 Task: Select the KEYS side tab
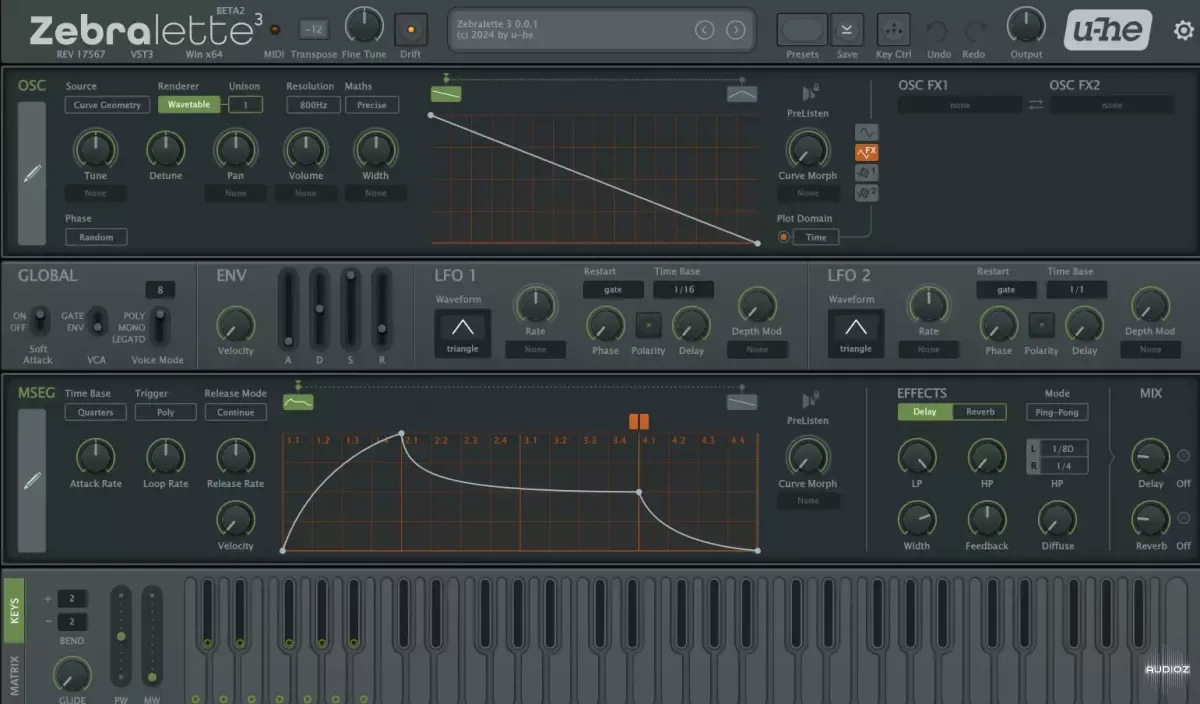[14, 611]
